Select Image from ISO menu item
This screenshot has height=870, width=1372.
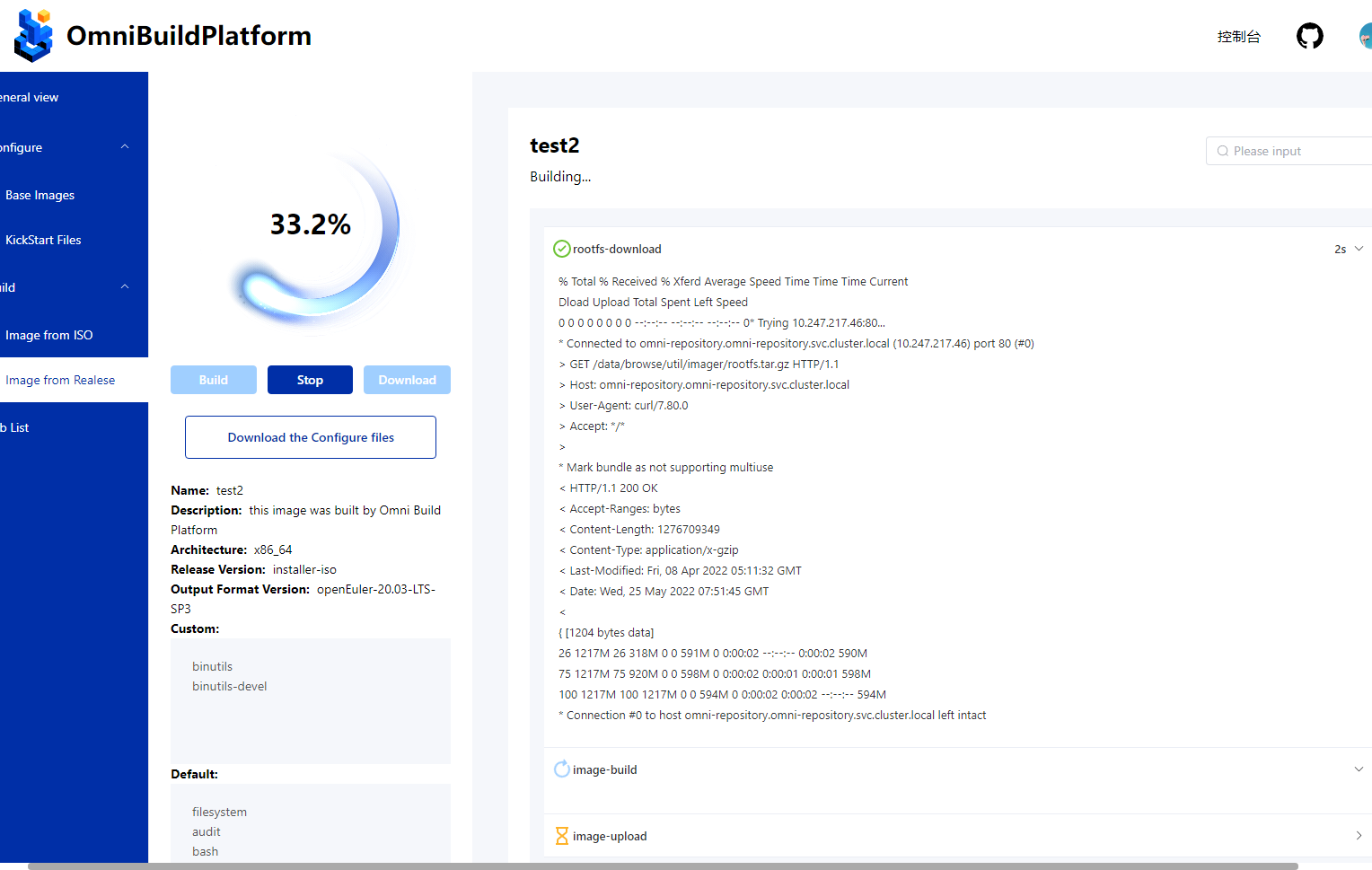click(x=74, y=335)
